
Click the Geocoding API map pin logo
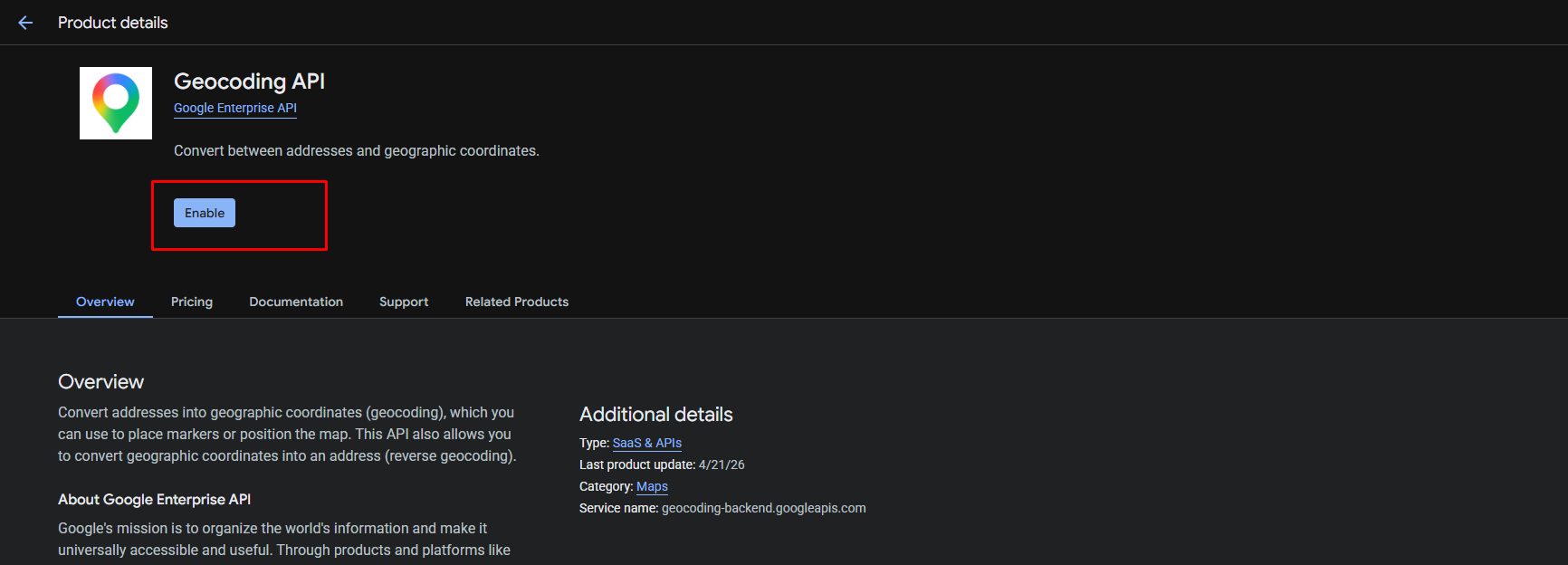click(116, 103)
